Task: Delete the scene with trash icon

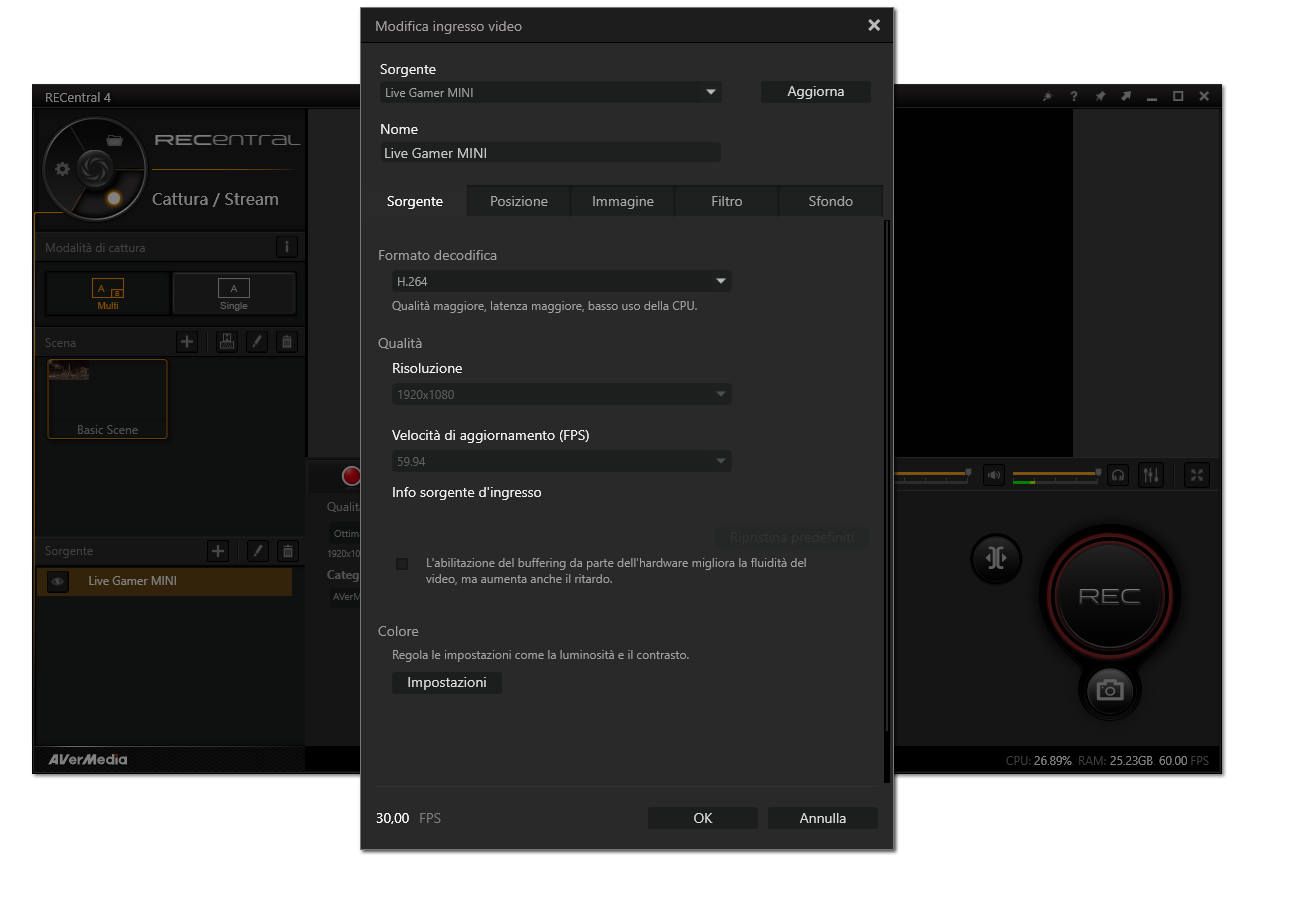Action: tap(287, 342)
